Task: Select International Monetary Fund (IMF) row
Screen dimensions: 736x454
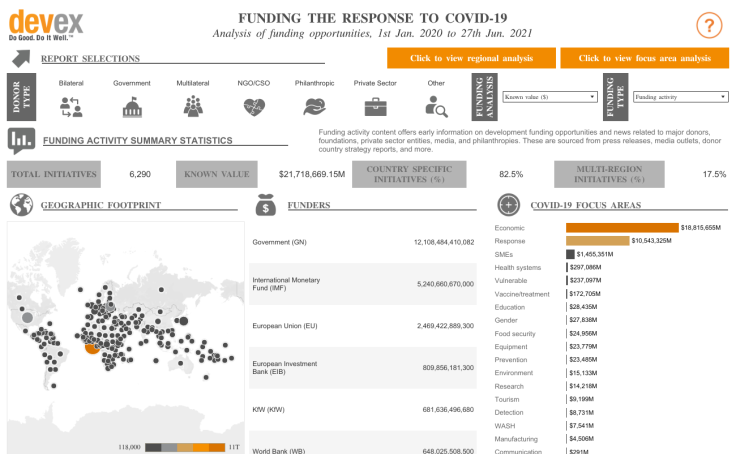Action: (363, 284)
